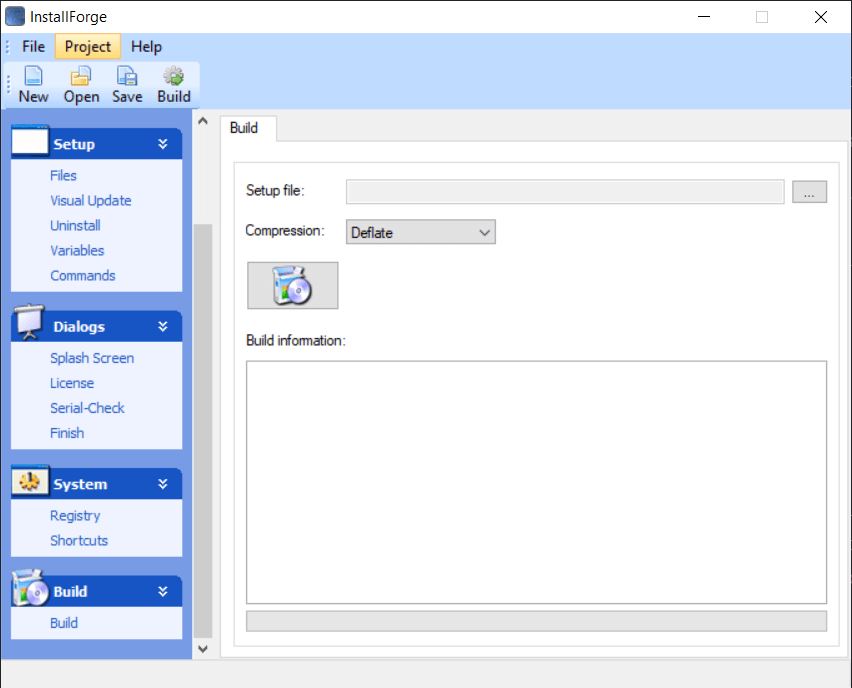The width and height of the screenshot is (852, 688).
Task: Click the Dialogs section projector screen icon
Action: [x=29, y=322]
